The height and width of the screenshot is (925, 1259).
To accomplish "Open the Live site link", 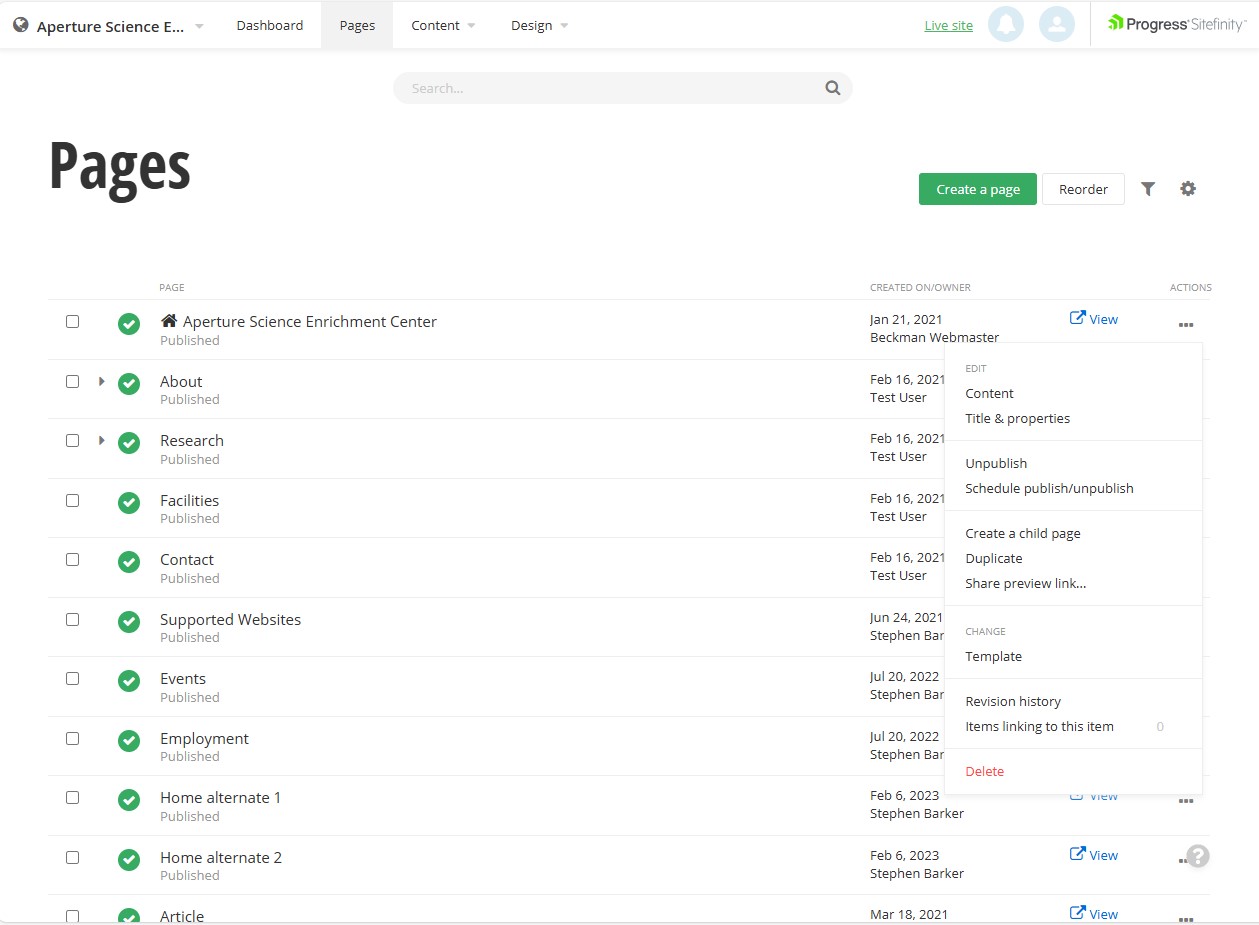I will click(947, 25).
